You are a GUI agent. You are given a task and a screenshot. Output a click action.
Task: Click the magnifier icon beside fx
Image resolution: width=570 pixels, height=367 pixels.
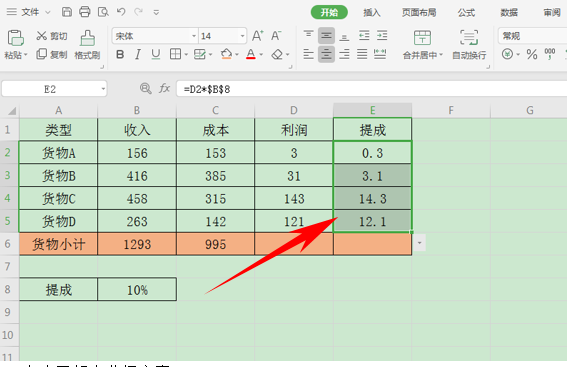tap(145, 88)
